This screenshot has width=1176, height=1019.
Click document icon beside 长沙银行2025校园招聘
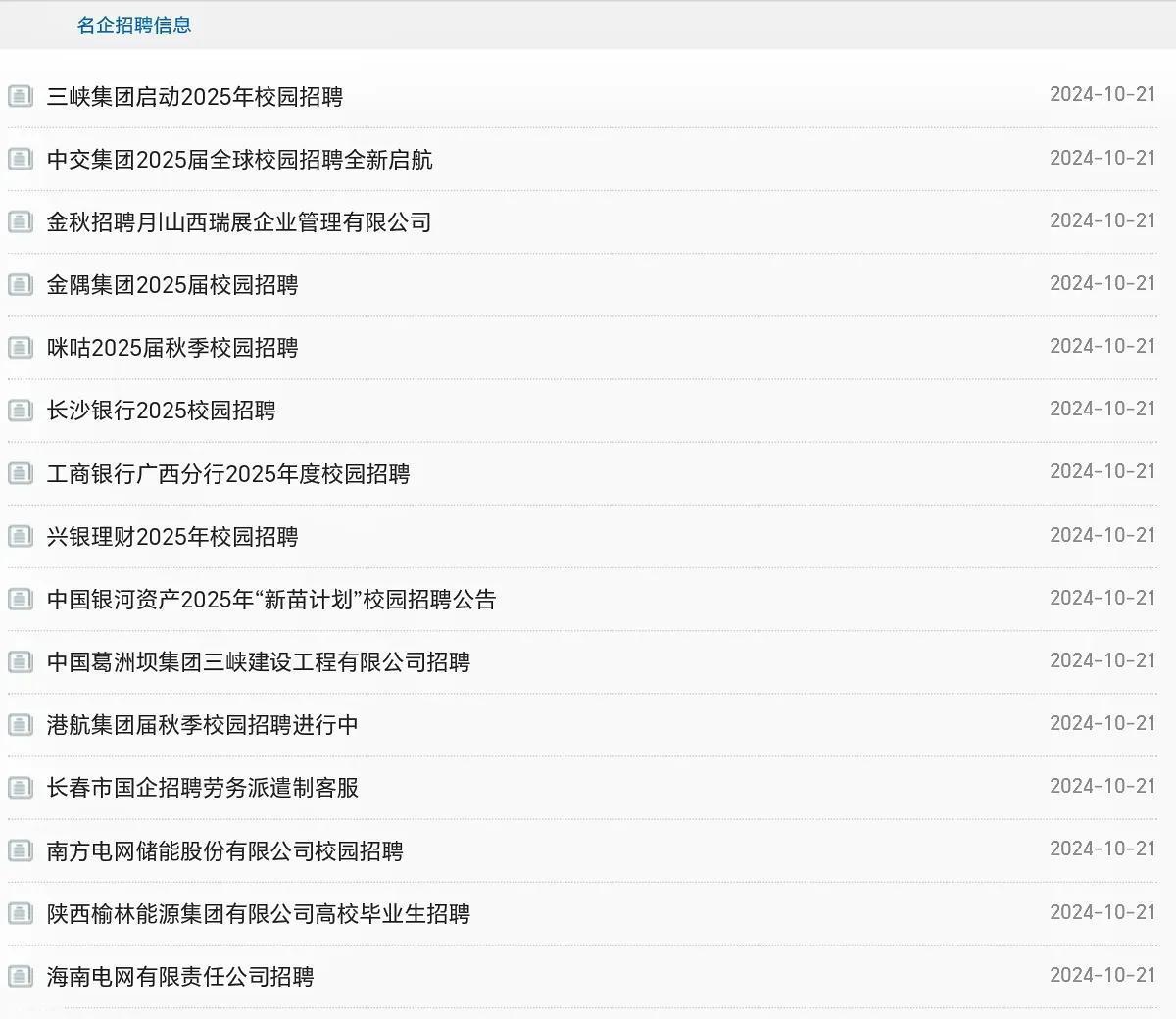(x=21, y=410)
